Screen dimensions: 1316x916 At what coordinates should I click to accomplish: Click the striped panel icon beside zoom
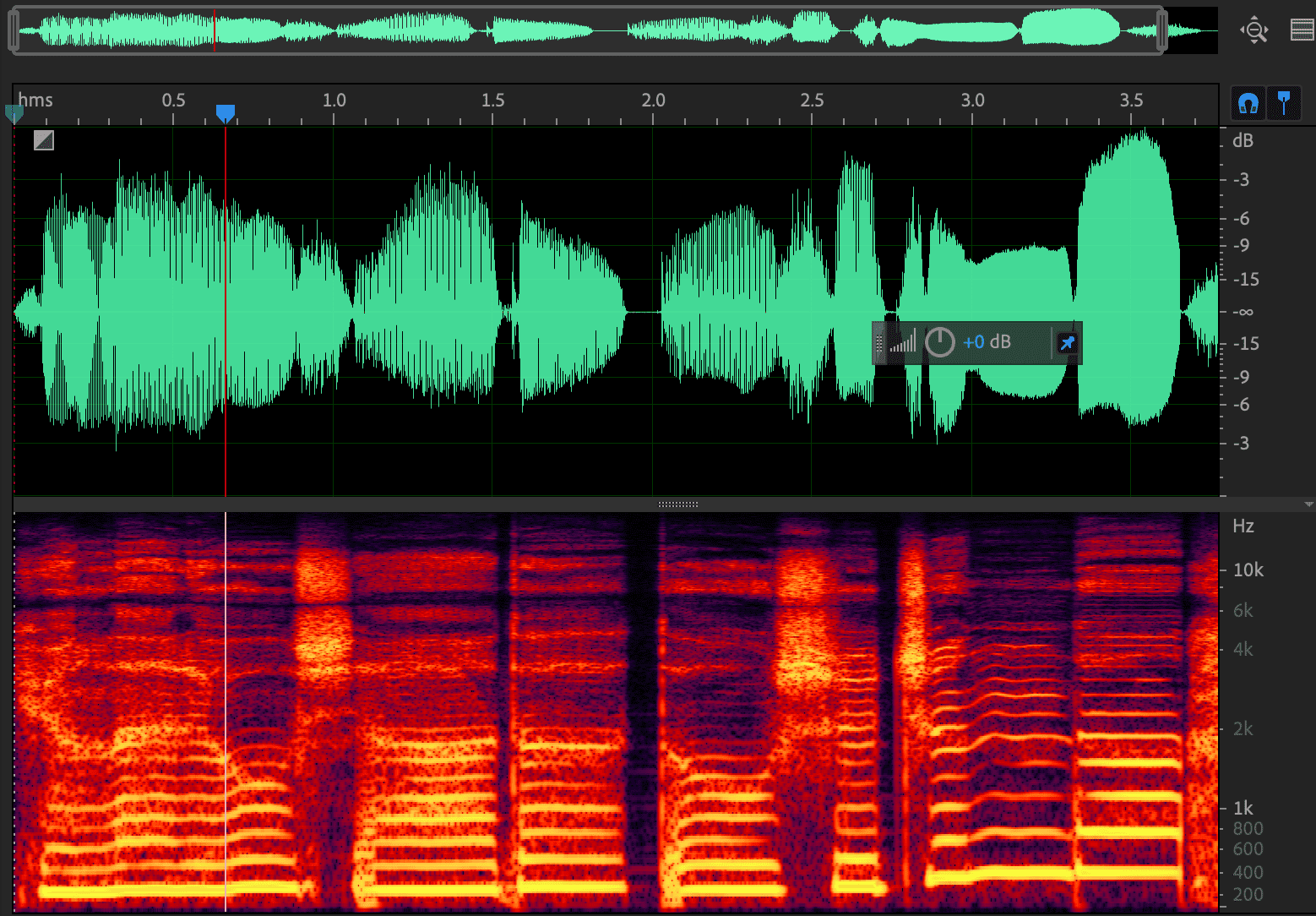click(x=1302, y=30)
